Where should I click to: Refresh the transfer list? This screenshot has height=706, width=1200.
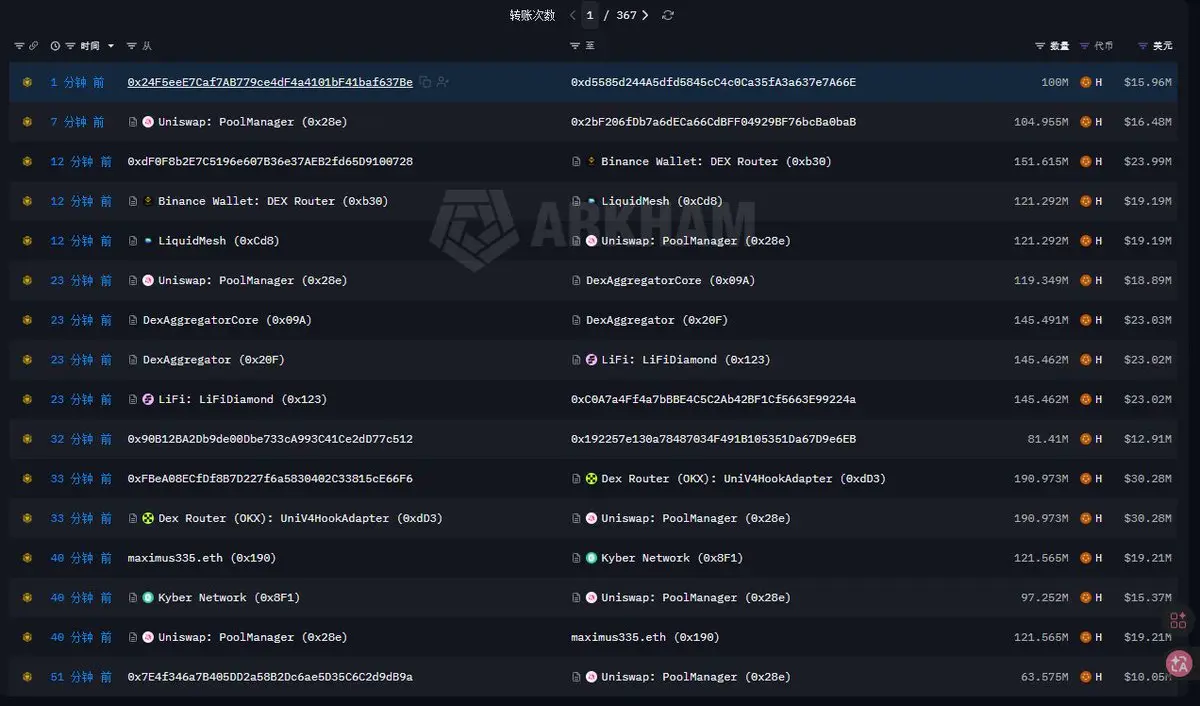[668, 15]
